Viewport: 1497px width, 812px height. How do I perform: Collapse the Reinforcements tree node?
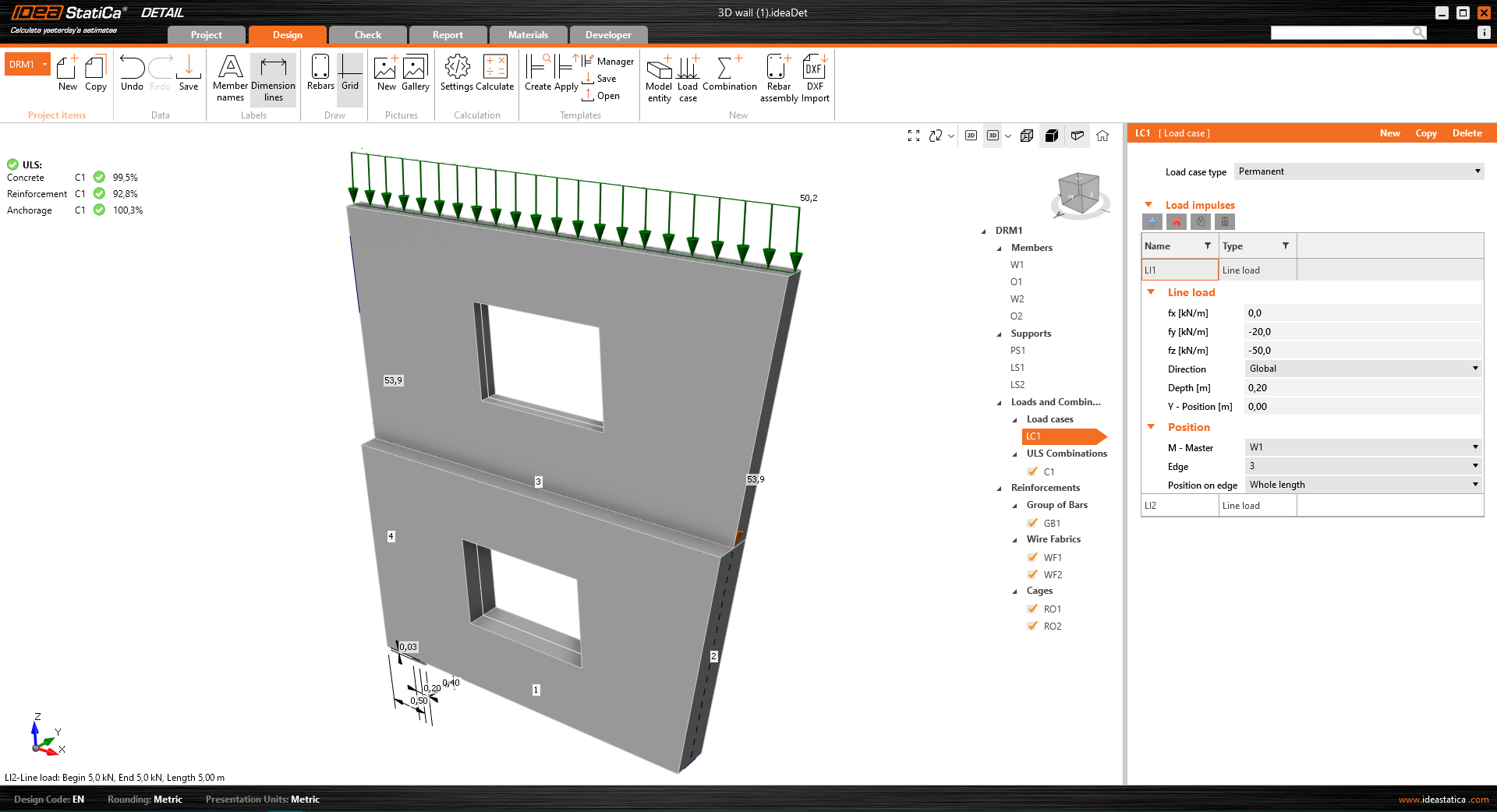1000,489
